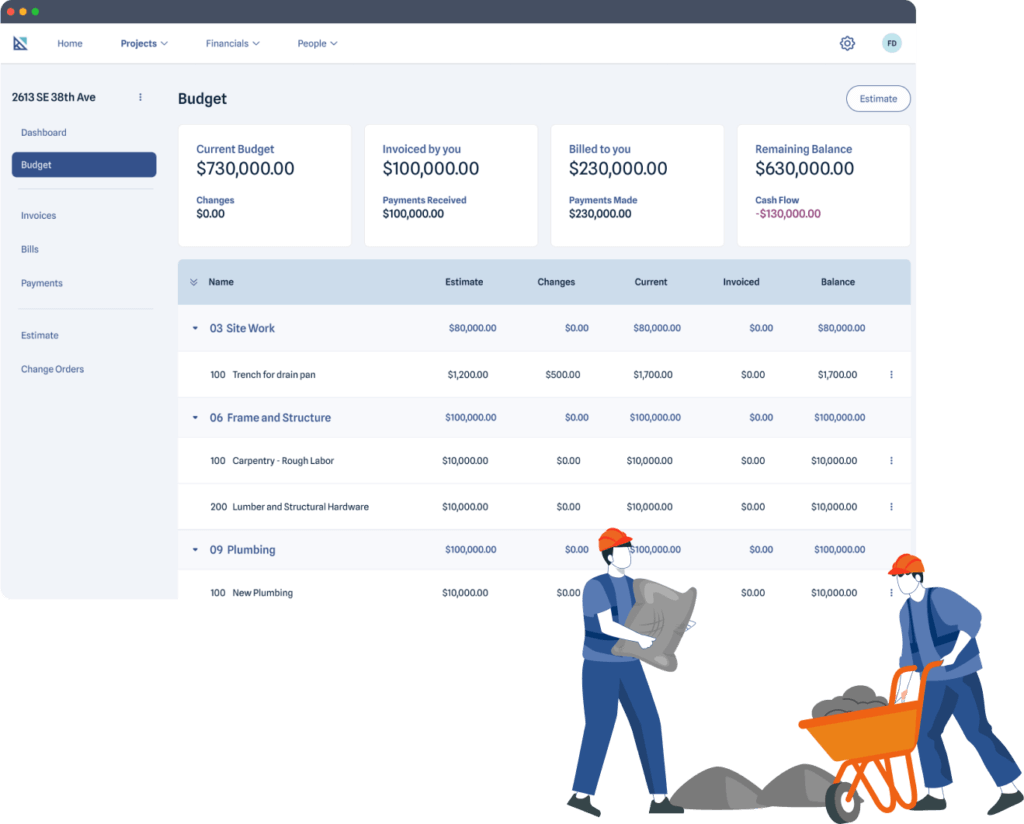Click the Estimate button

click(878, 98)
